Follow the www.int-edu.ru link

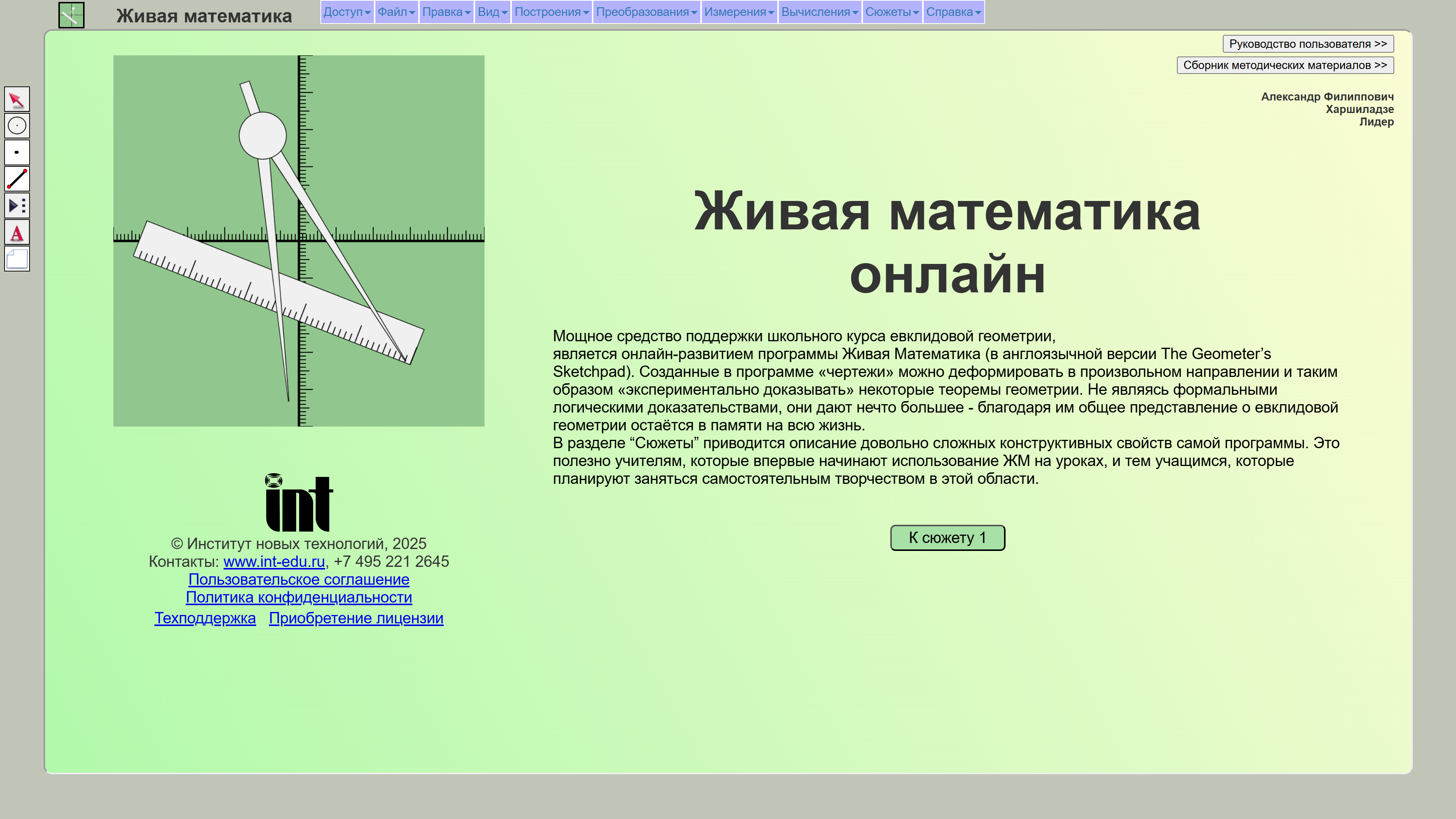pyautogui.click(x=274, y=562)
